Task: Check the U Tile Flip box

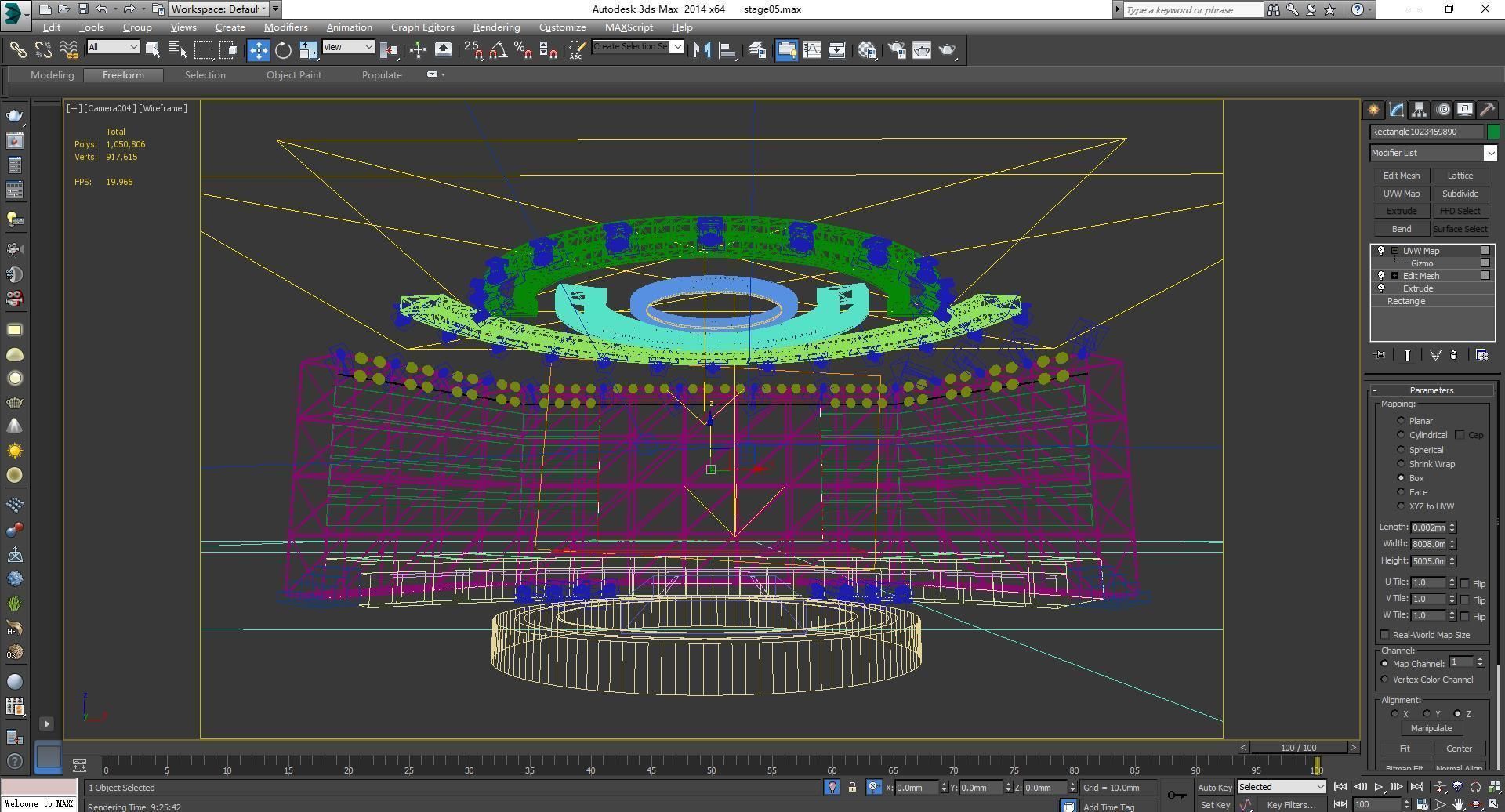Action: [x=1464, y=583]
